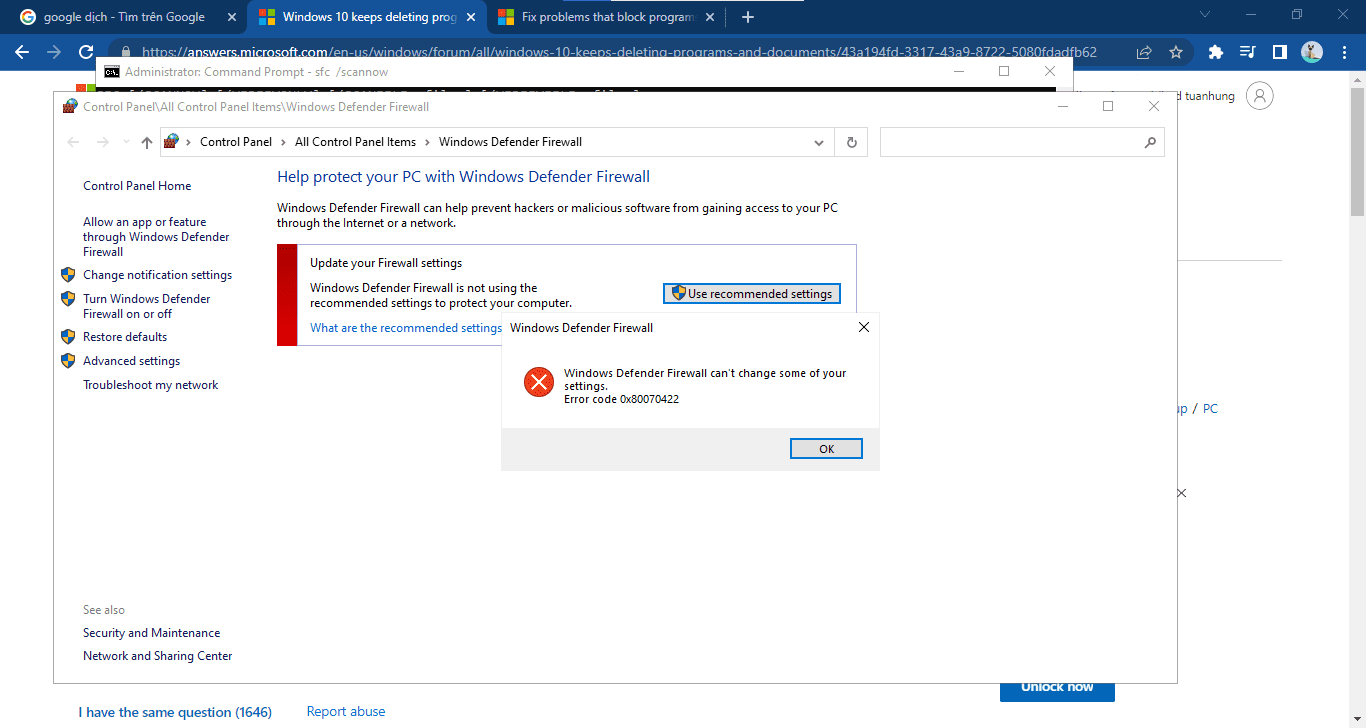The image size is (1366, 728).
Task: Open Security and Maintenance link
Action: coord(151,633)
